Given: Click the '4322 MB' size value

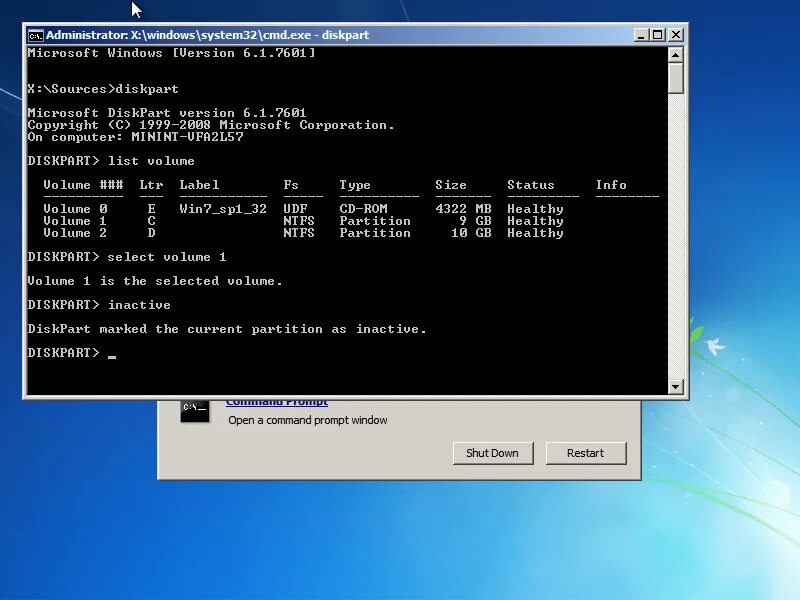Looking at the screenshot, I should 463,209.
